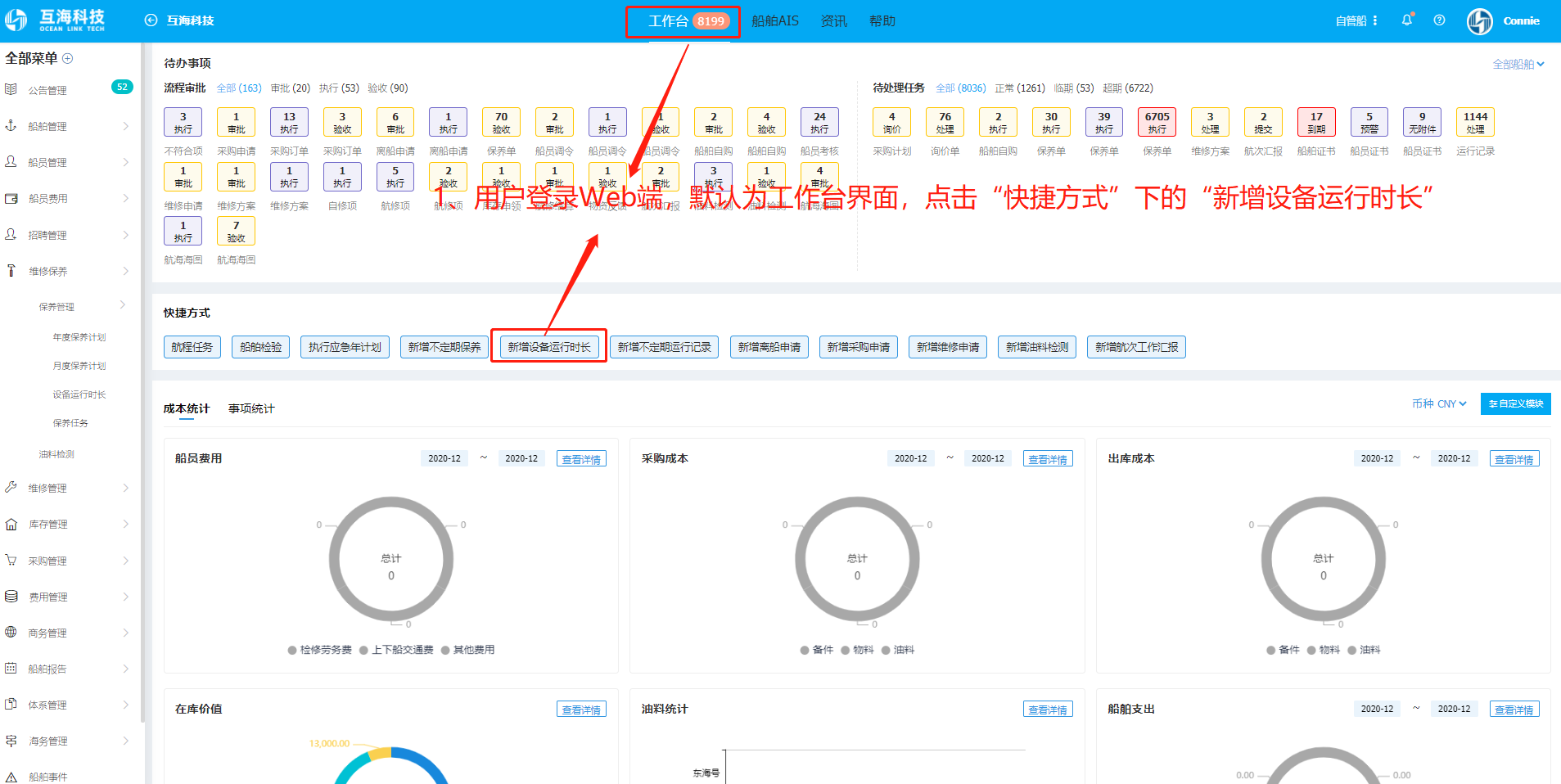Image resolution: width=1561 pixels, height=784 pixels.
Task: Click 查看详情 in the 采购成本 card
Action: point(1048,459)
